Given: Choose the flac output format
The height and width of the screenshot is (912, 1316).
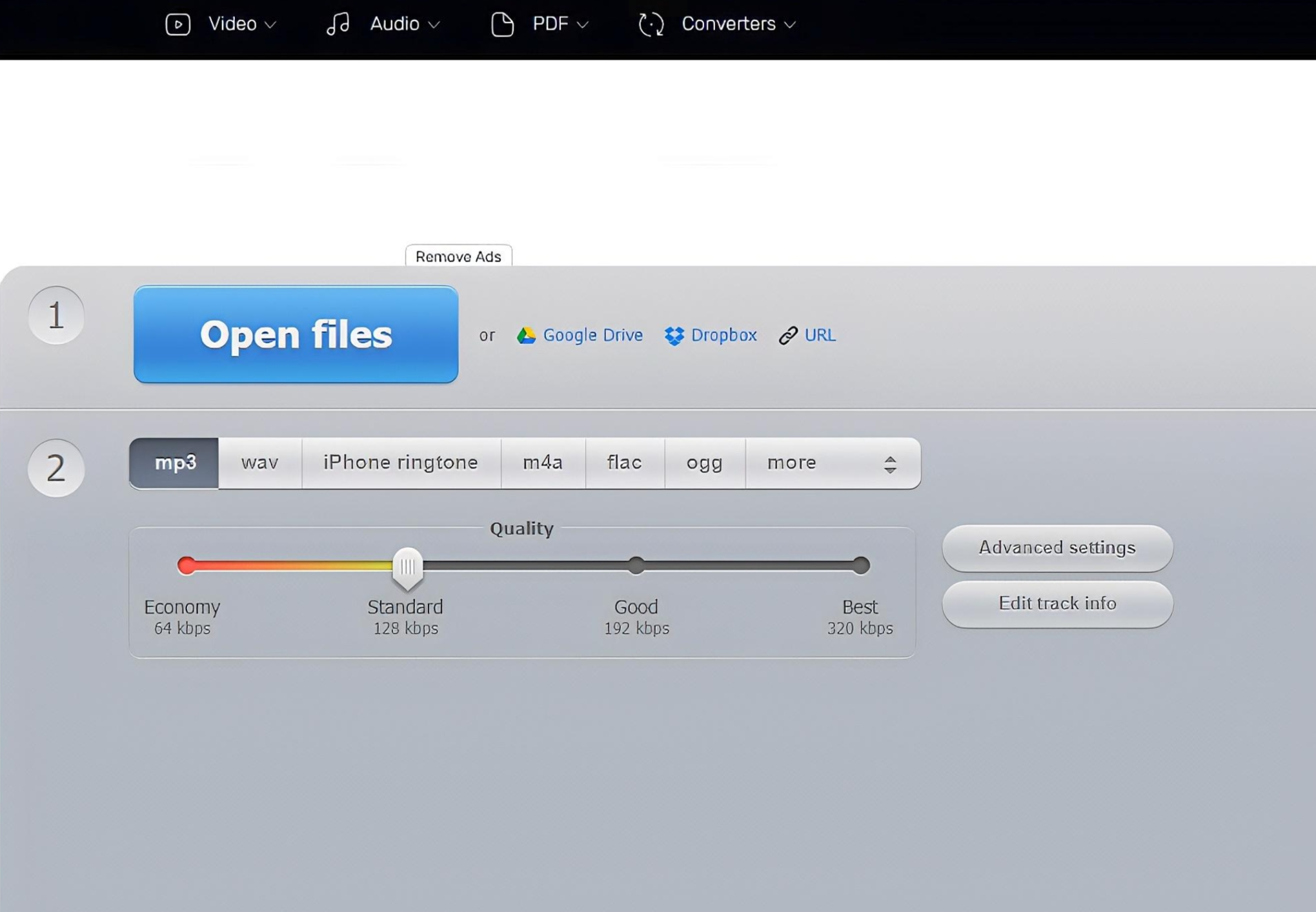Looking at the screenshot, I should tap(624, 463).
